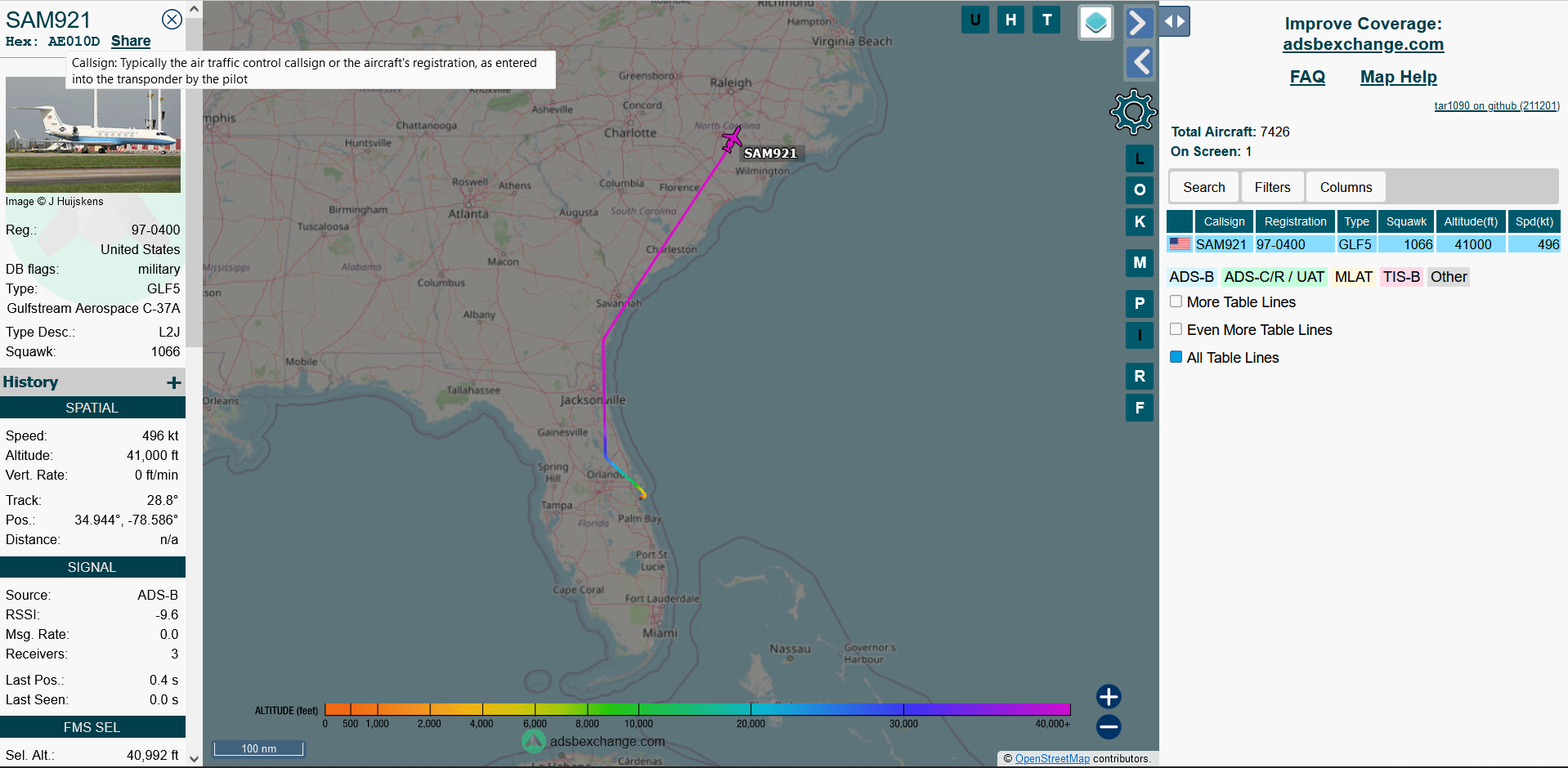This screenshot has width=1568, height=768.
Task: Click info panel scrollbar up arrow
Action: (194, 8)
